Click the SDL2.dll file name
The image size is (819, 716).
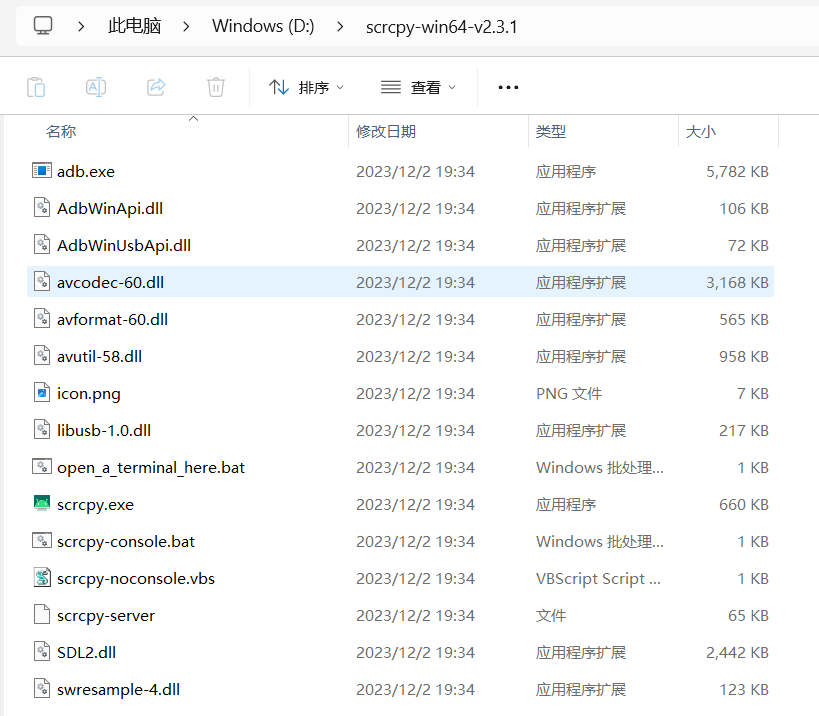coord(86,653)
